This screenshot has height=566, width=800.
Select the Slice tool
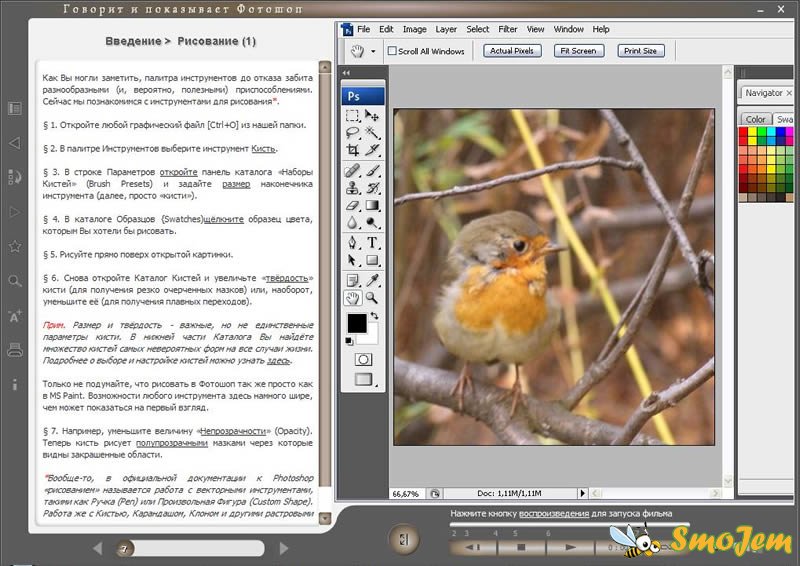372,150
